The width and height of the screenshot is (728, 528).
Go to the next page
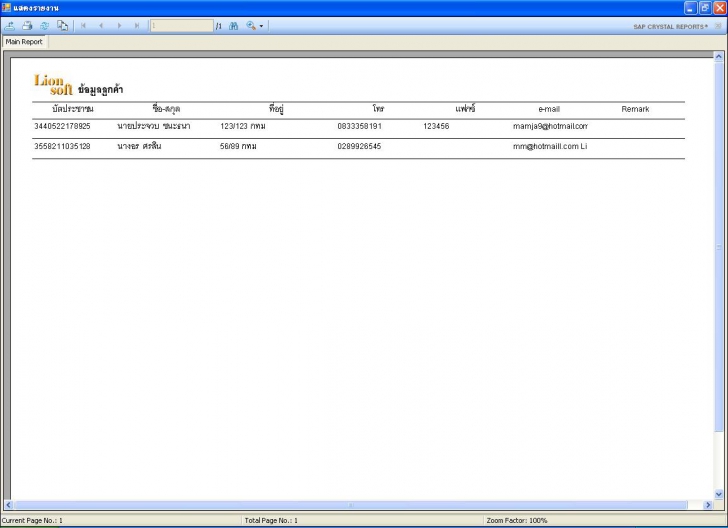click(119, 26)
